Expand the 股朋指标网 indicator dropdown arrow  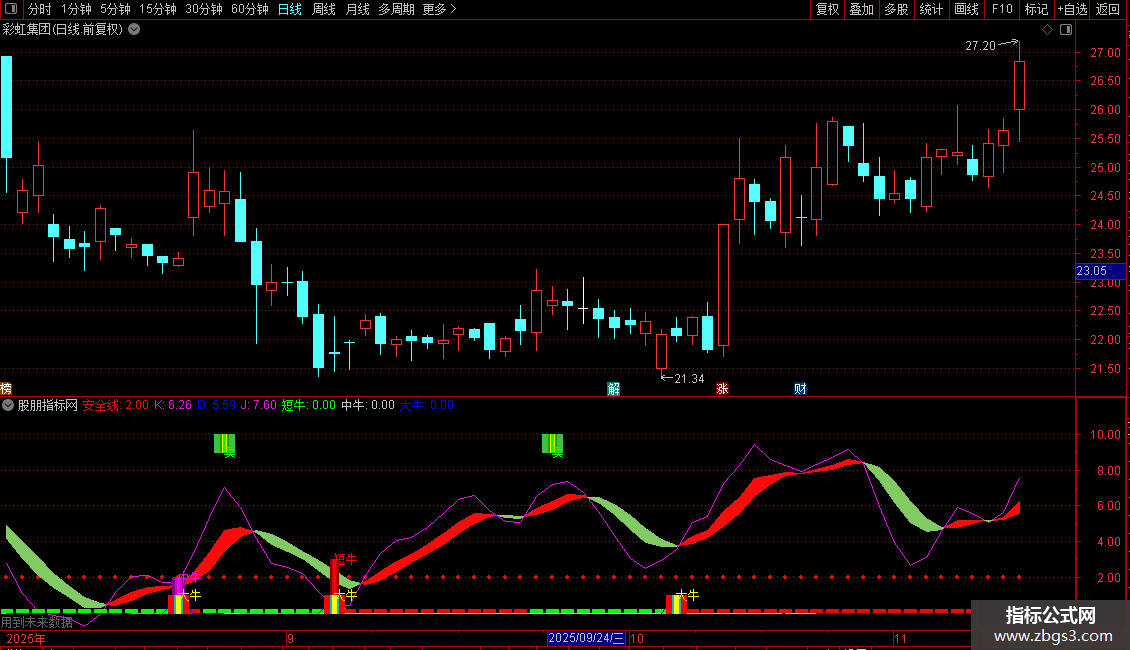tap(8, 405)
